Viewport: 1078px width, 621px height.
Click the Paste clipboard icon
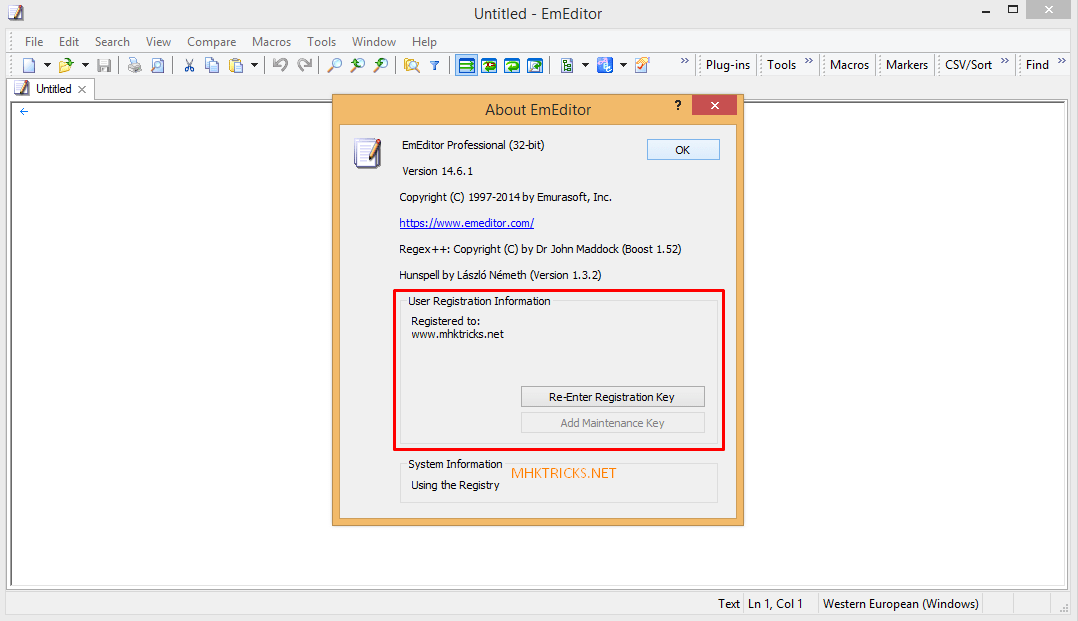[x=236, y=65]
